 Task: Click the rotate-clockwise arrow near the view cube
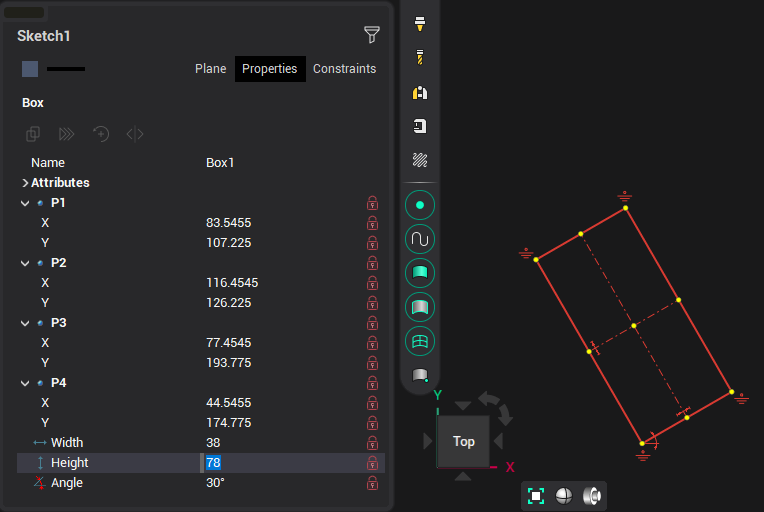(x=505, y=413)
